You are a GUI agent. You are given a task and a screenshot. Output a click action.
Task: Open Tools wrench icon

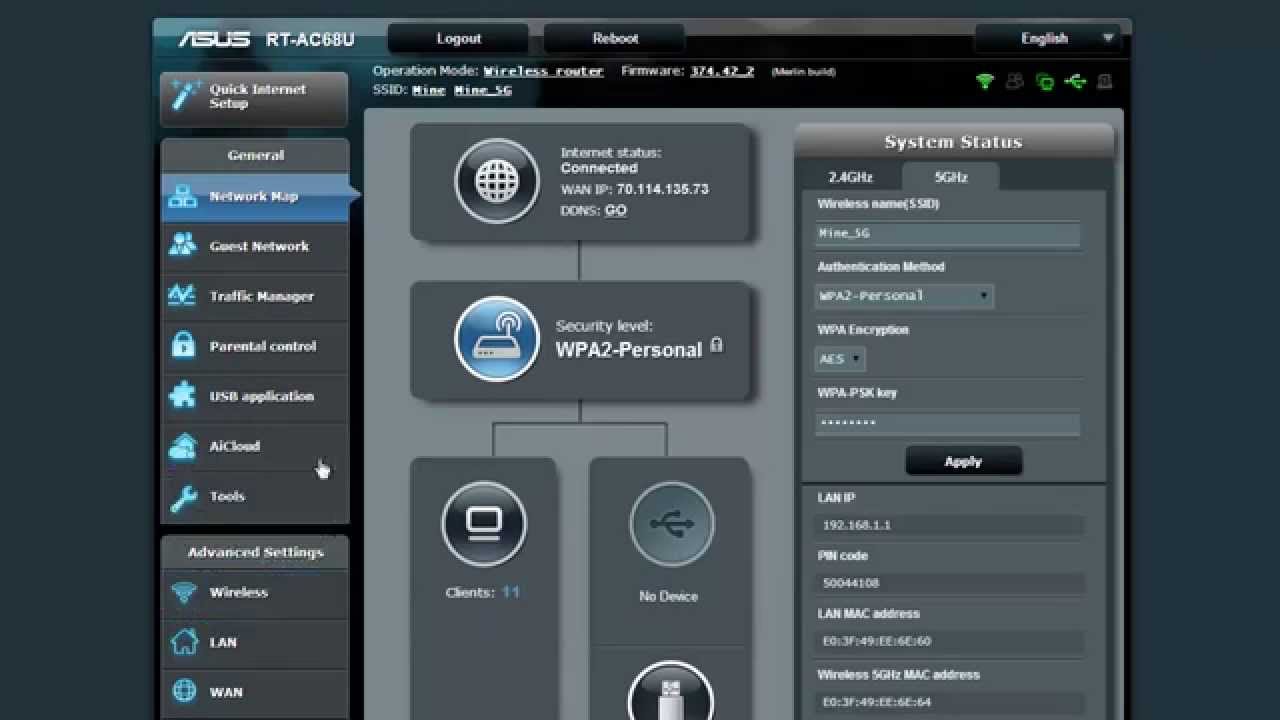click(183, 497)
